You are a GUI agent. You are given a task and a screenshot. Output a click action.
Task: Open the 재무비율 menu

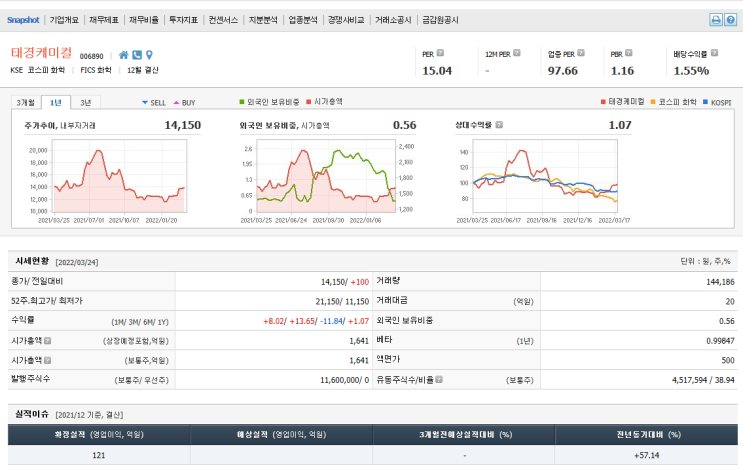pyautogui.click(x=144, y=20)
